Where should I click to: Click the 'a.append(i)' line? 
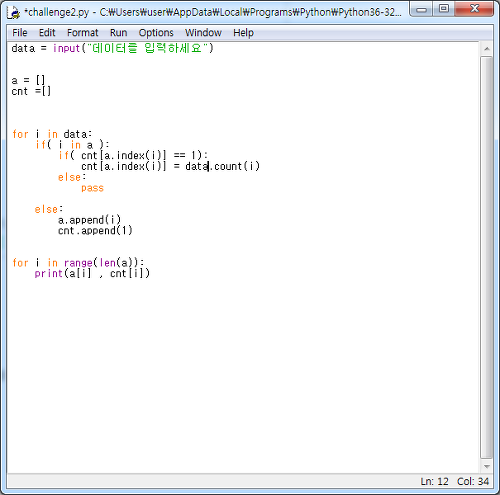pos(89,220)
